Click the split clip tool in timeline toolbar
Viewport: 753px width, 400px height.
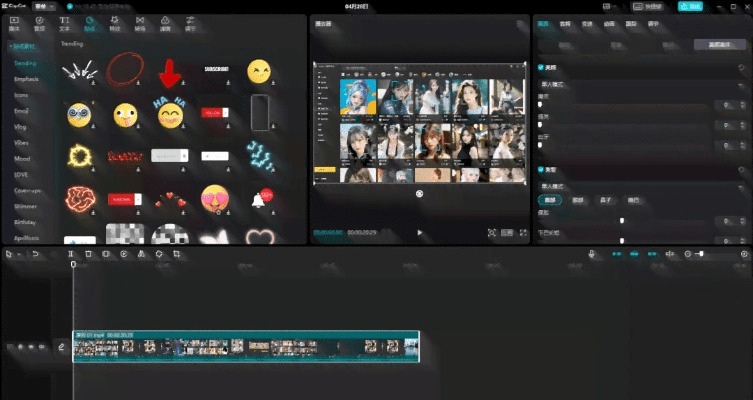pos(71,254)
